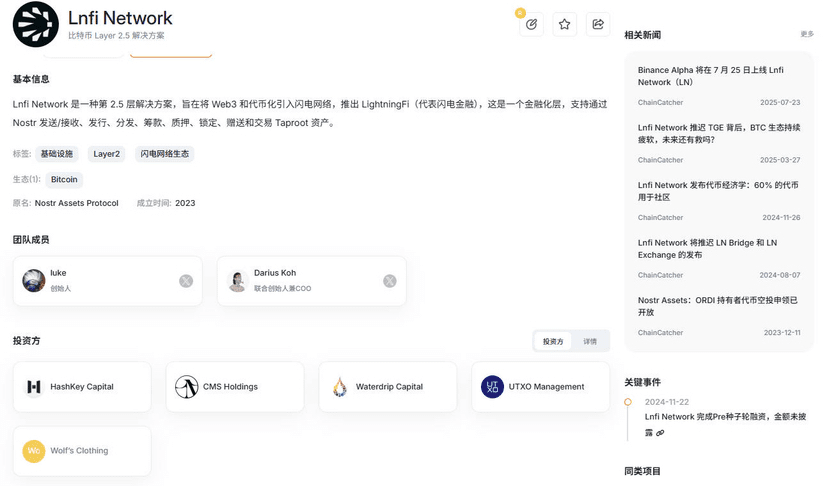Select the 基础设施 tag

click(x=57, y=154)
